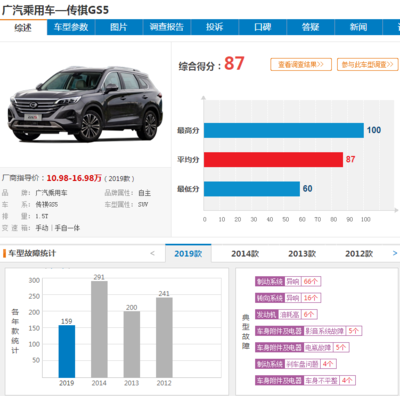
Task: Click the 各年款统计 axis label
Action: pos(15,331)
